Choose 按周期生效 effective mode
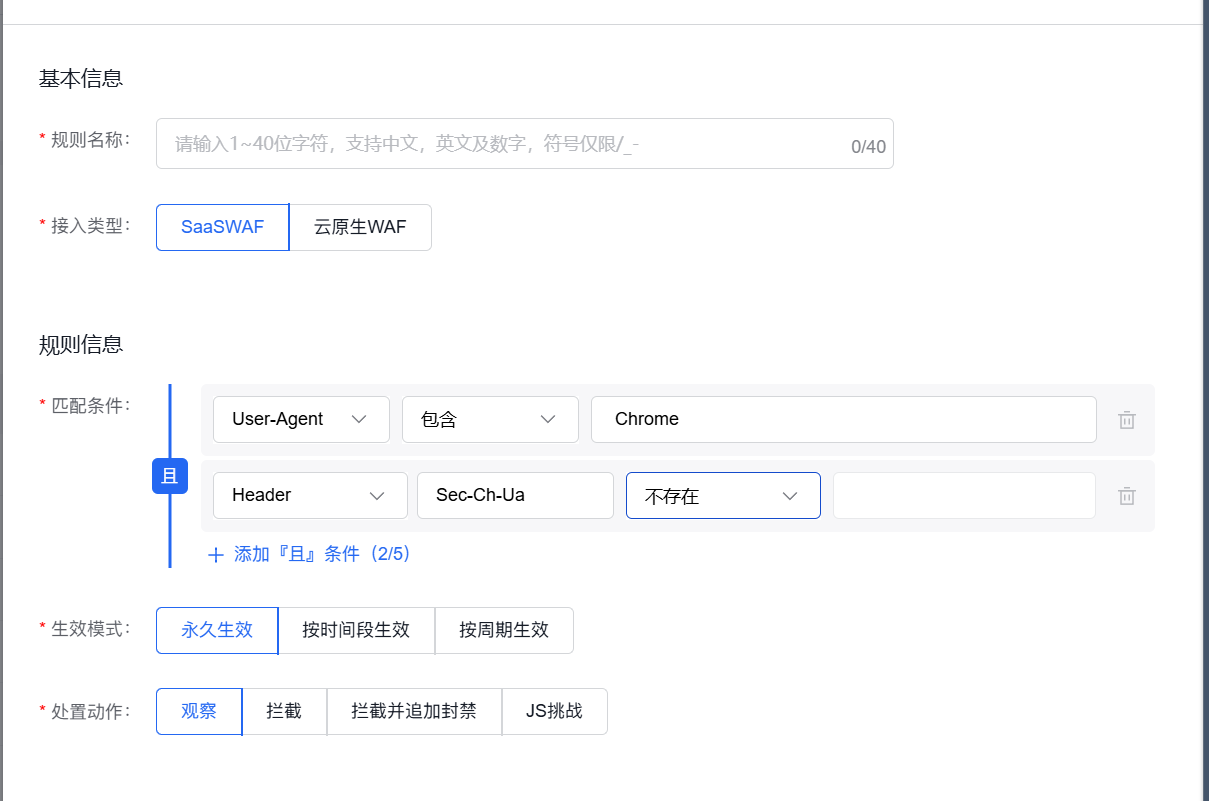The image size is (1209, 801). (504, 630)
